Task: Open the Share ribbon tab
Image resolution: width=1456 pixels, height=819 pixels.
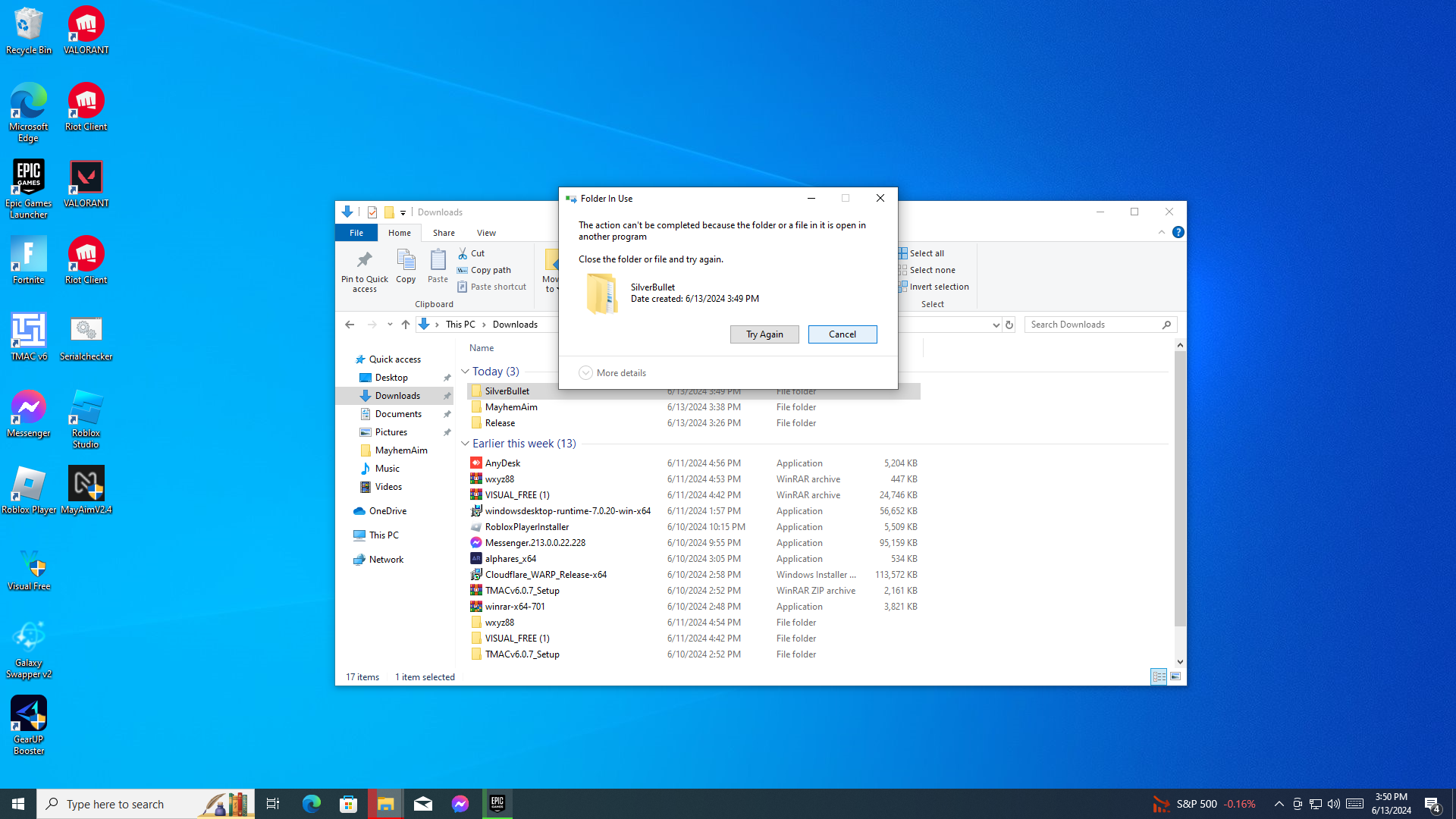Action: tap(444, 233)
